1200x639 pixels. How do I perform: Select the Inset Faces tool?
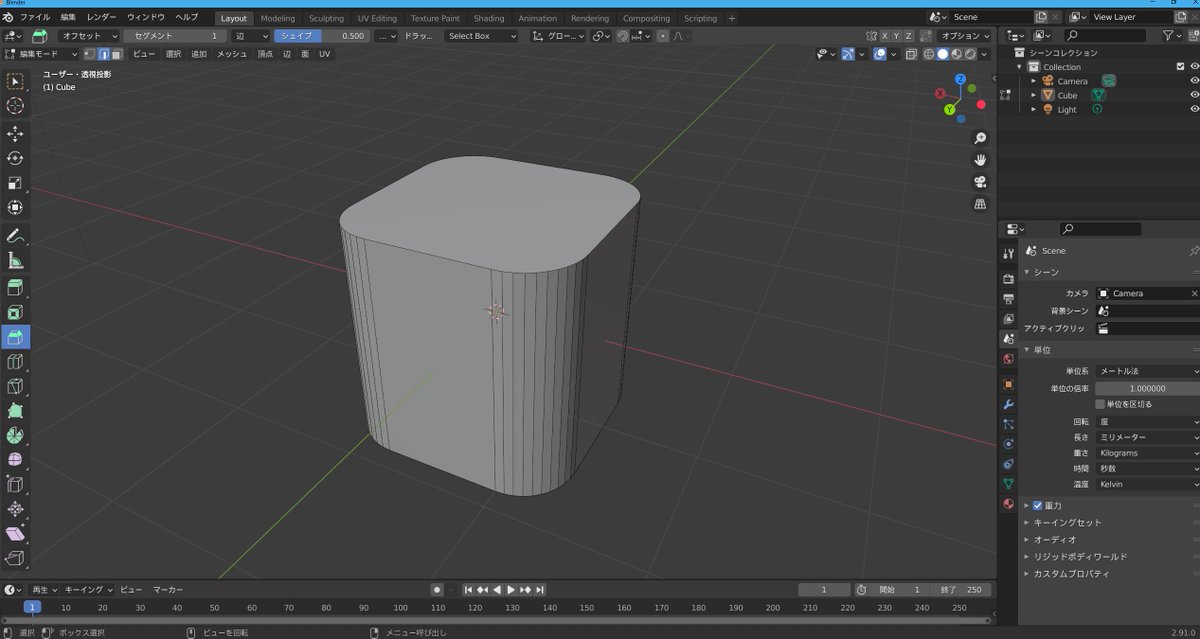coord(15,313)
